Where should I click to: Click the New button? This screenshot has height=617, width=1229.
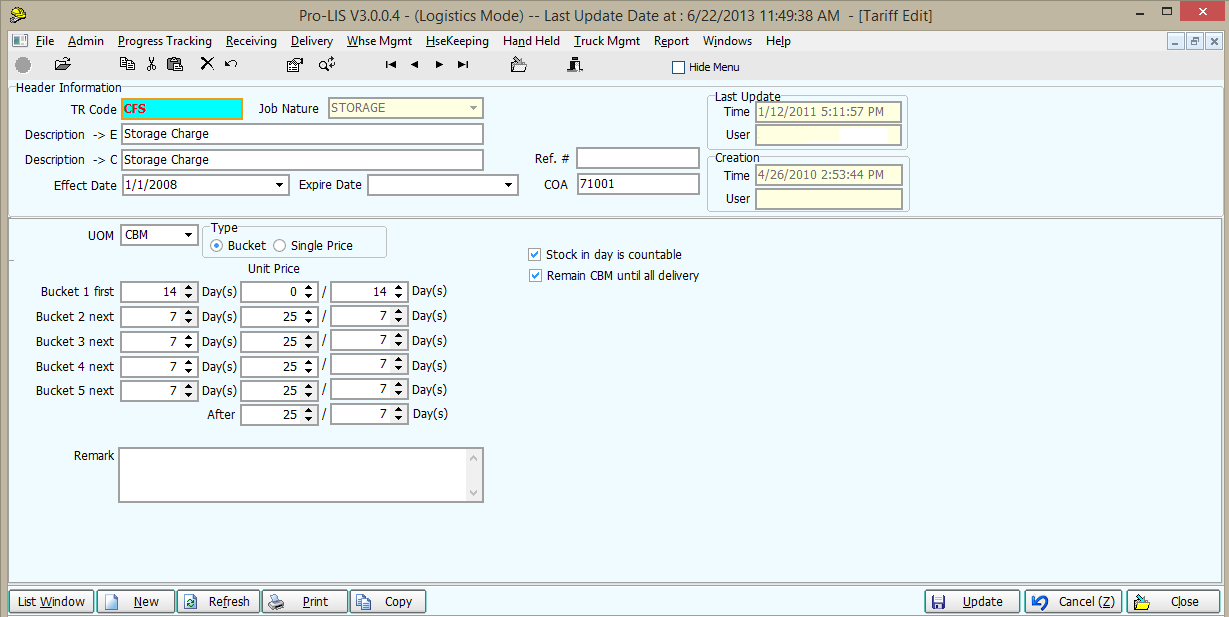[x=135, y=602]
